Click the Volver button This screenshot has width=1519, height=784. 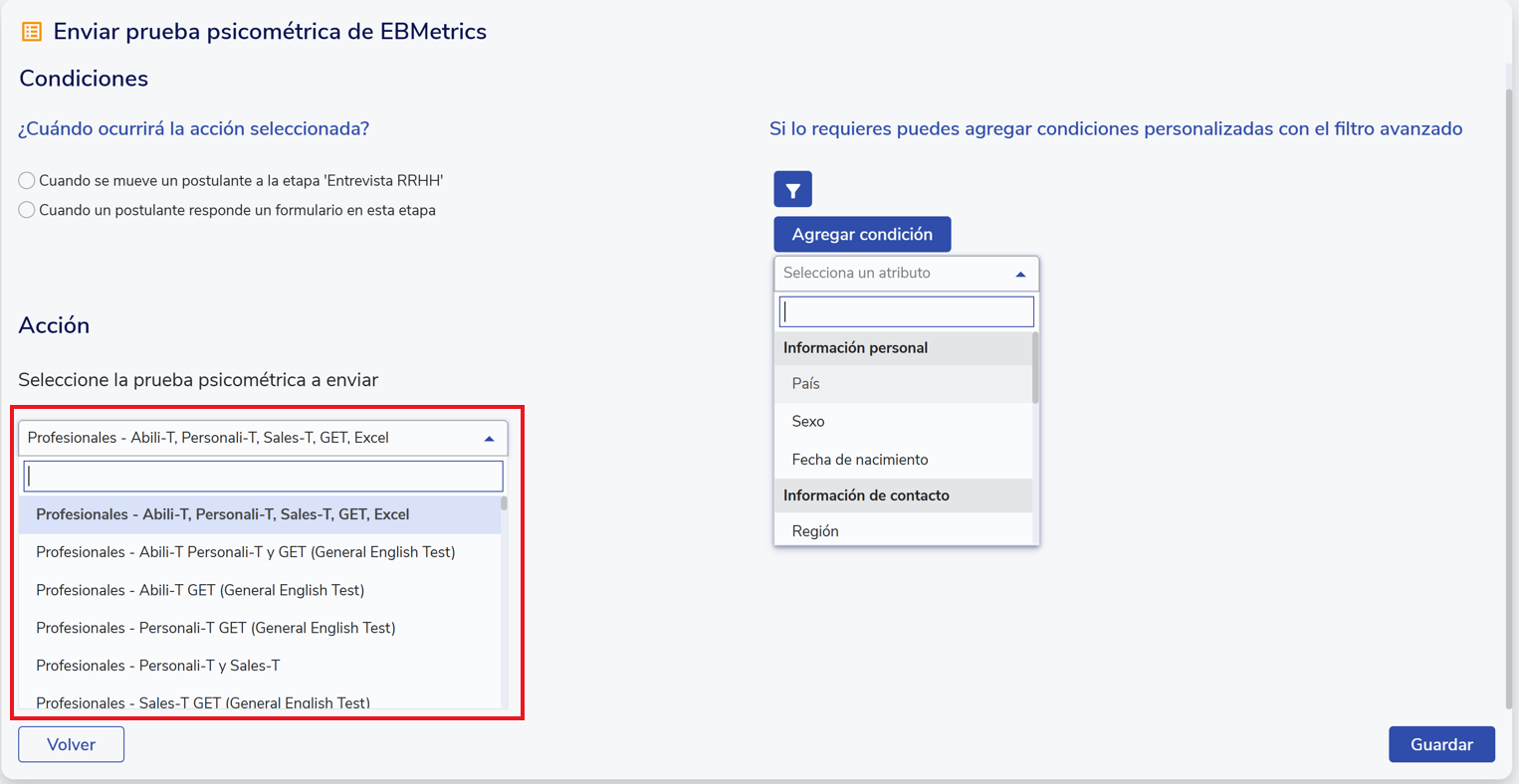tap(71, 744)
